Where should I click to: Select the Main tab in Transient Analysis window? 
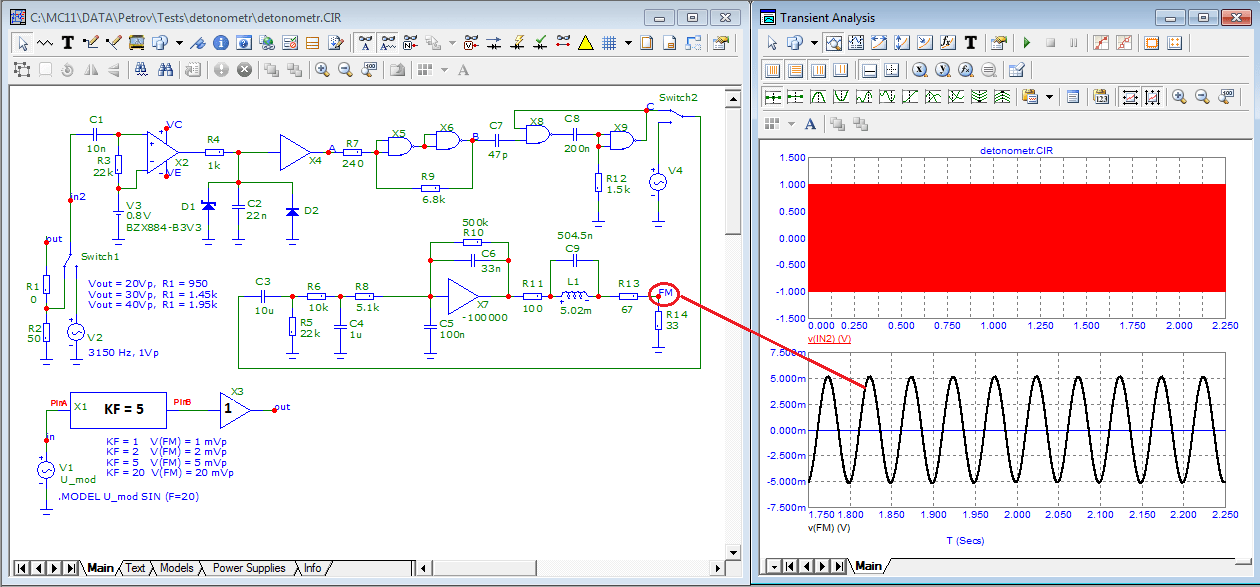pyautogui.click(x=868, y=566)
